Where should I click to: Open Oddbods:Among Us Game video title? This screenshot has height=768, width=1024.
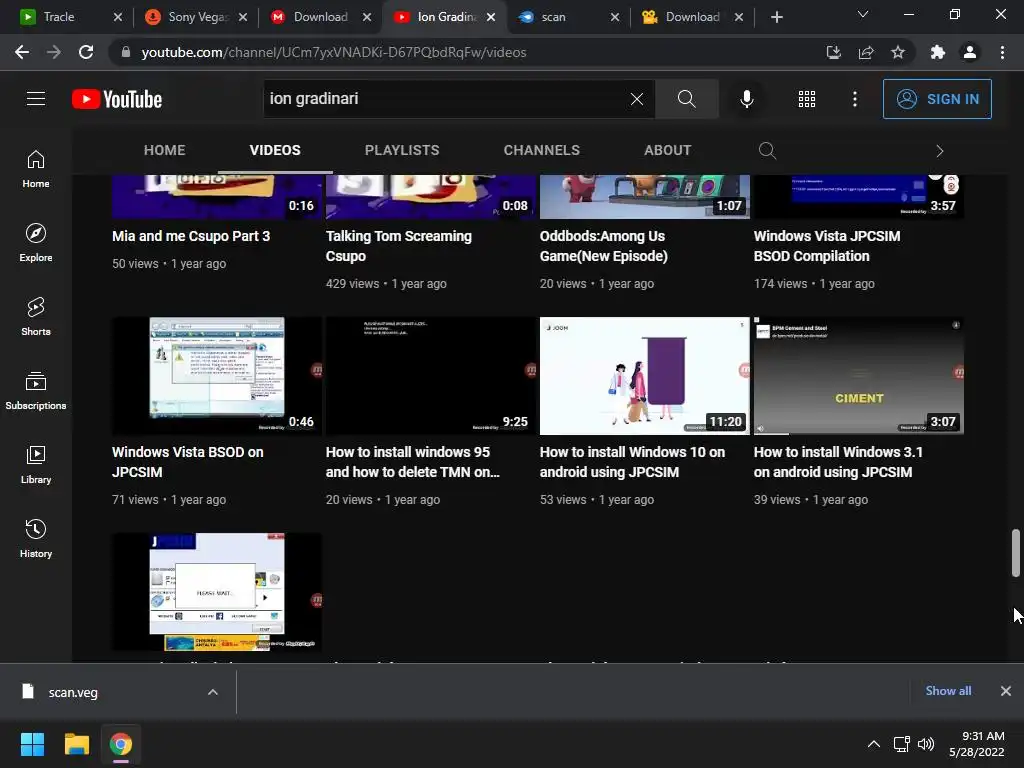[603, 246]
